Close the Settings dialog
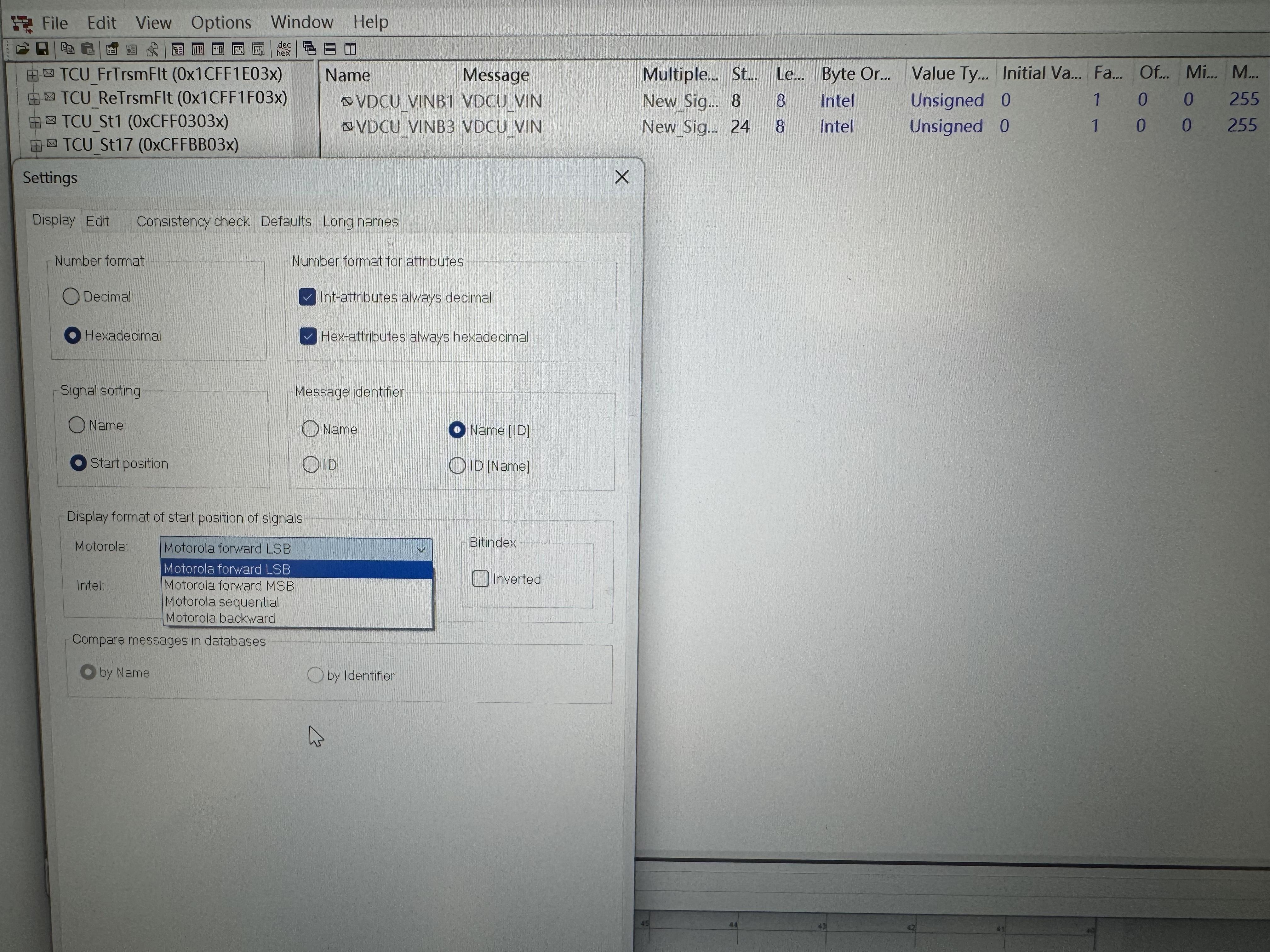 622,177
